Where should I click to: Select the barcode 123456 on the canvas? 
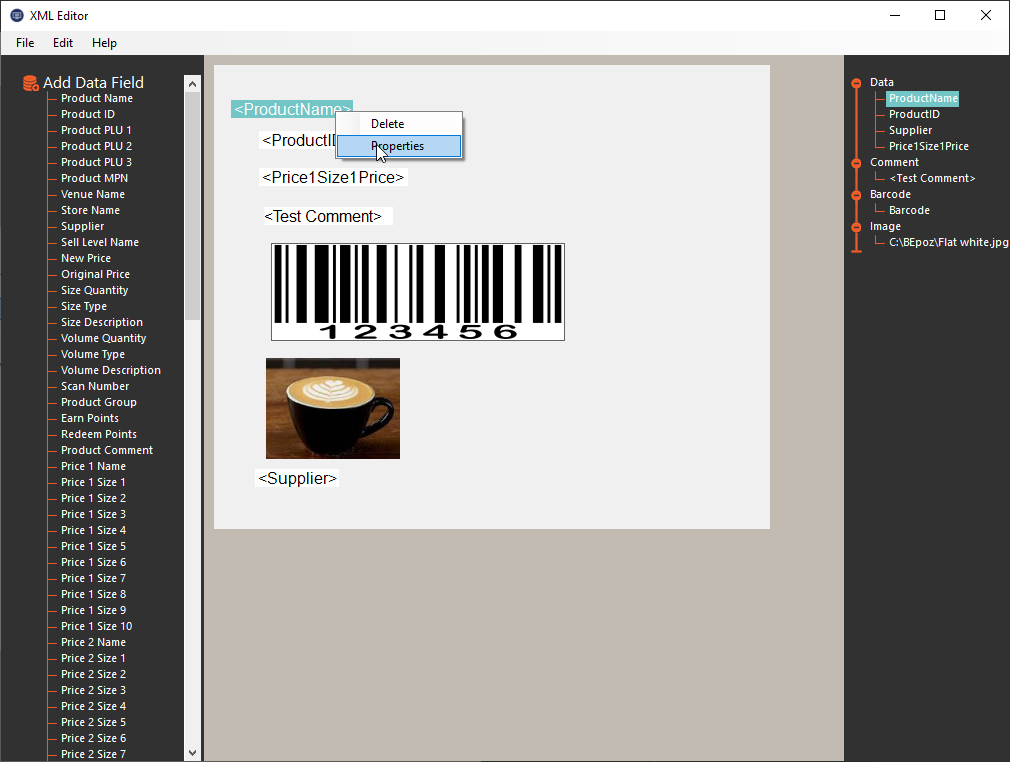(x=418, y=292)
